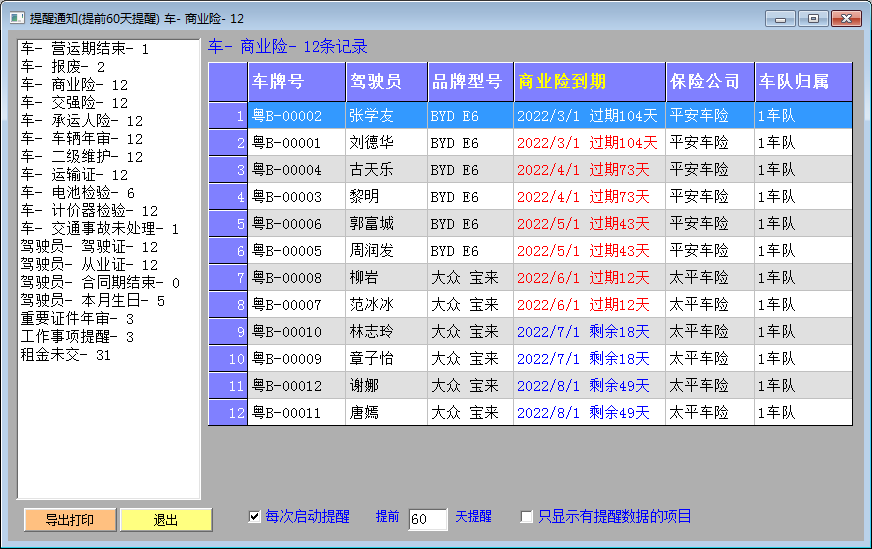
Task: Click the 驾驶员 column header
Action: (x=387, y=82)
